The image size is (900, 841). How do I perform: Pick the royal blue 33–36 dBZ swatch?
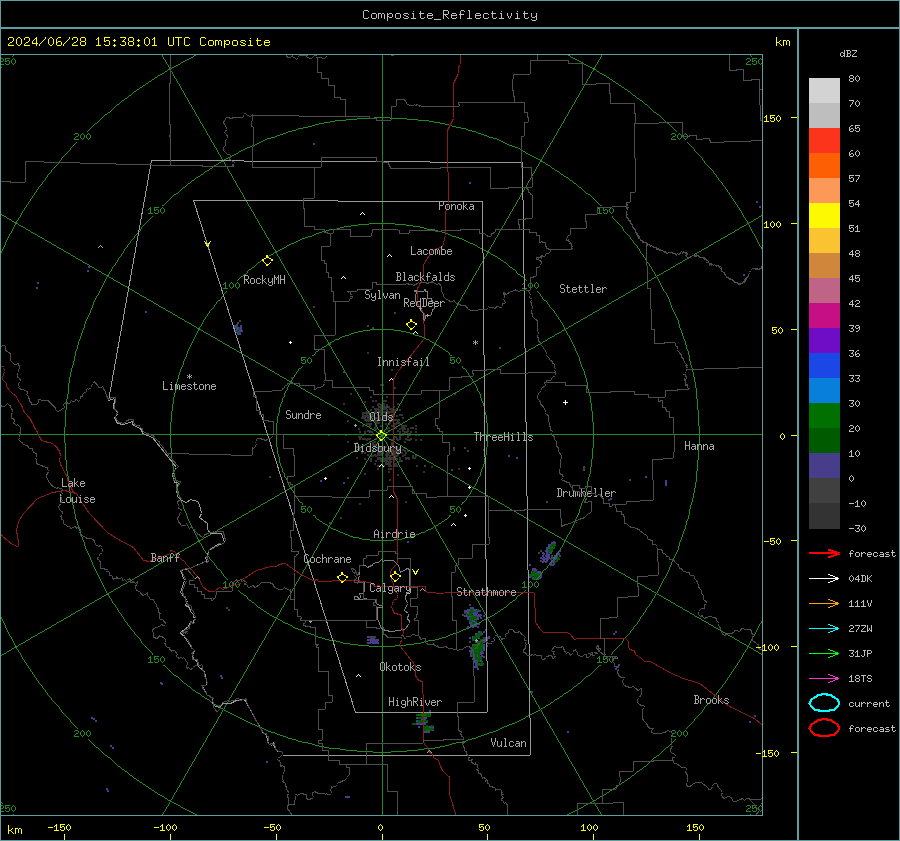[824, 366]
